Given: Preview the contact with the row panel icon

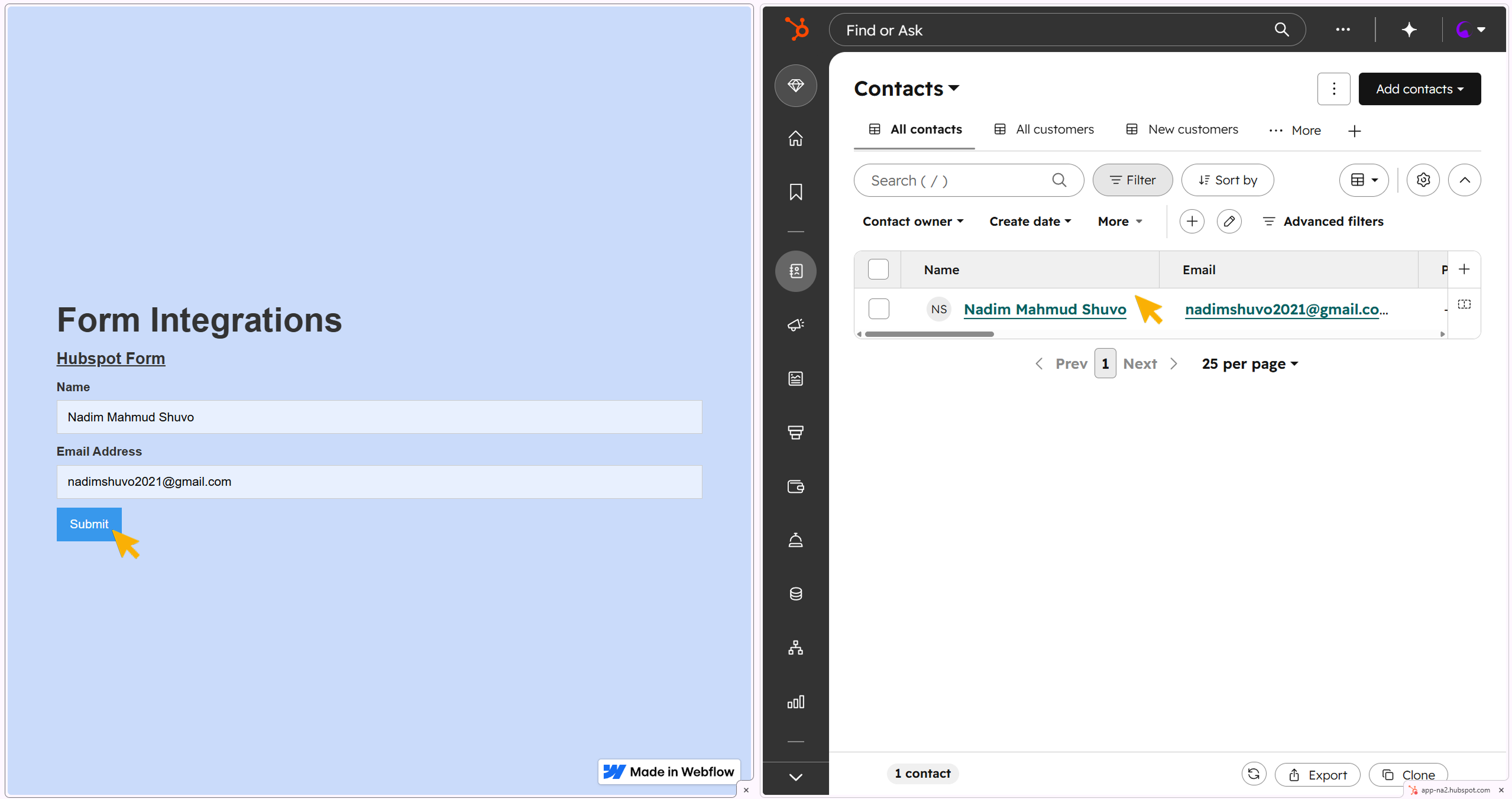Looking at the screenshot, I should pos(1464,304).
